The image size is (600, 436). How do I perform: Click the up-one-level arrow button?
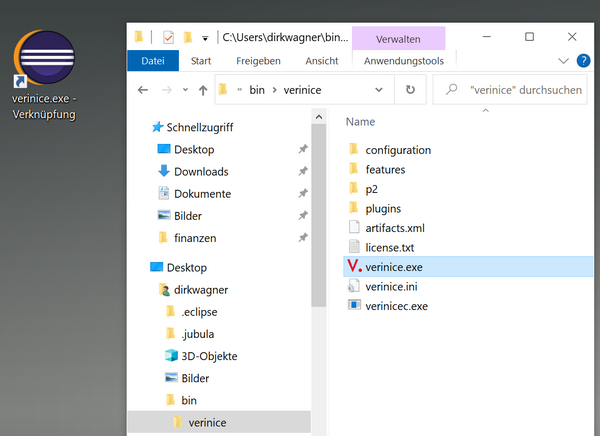click(x=203, y=90)
